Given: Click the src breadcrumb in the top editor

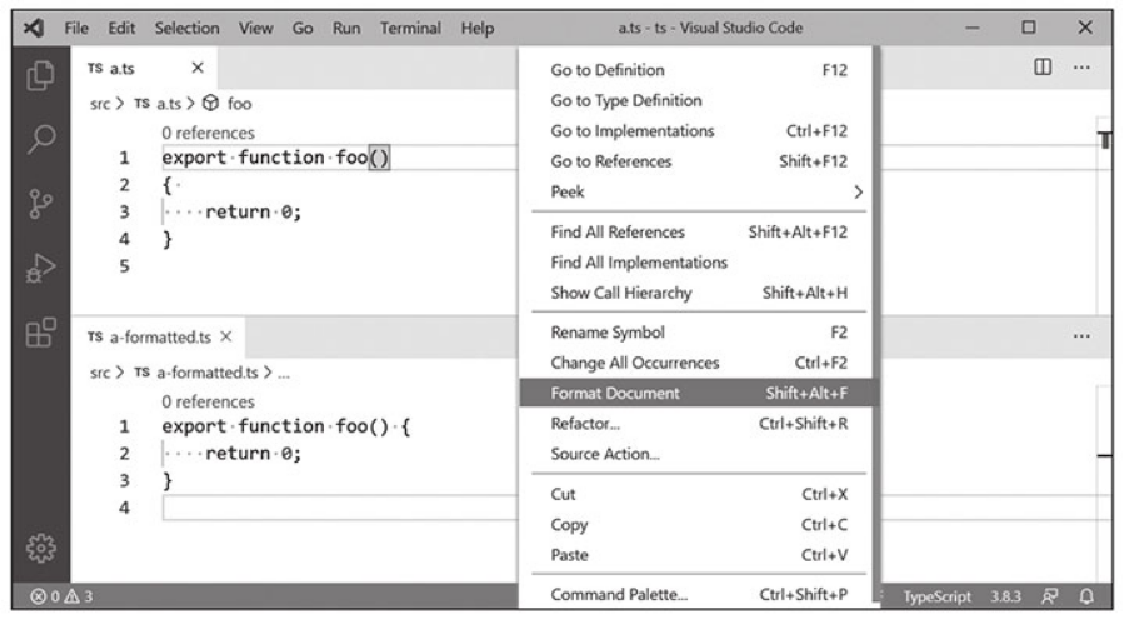Looking at the screenshot, I should coord(100,103).
